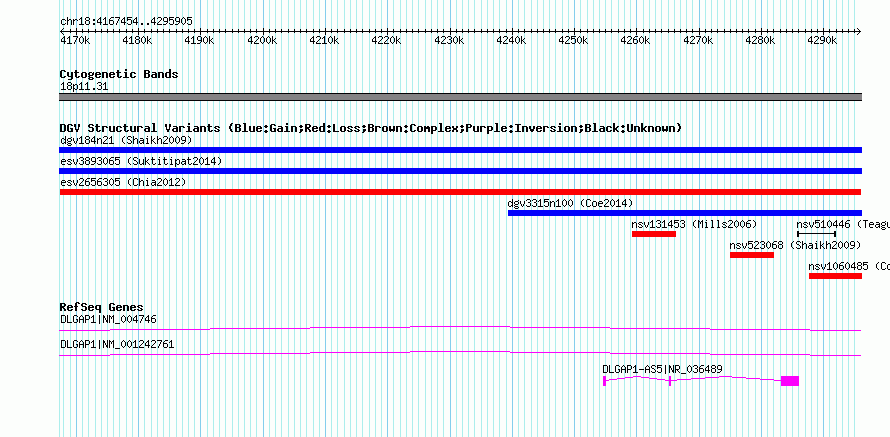Click the 4250k ruler position

[x=573, y=41]
